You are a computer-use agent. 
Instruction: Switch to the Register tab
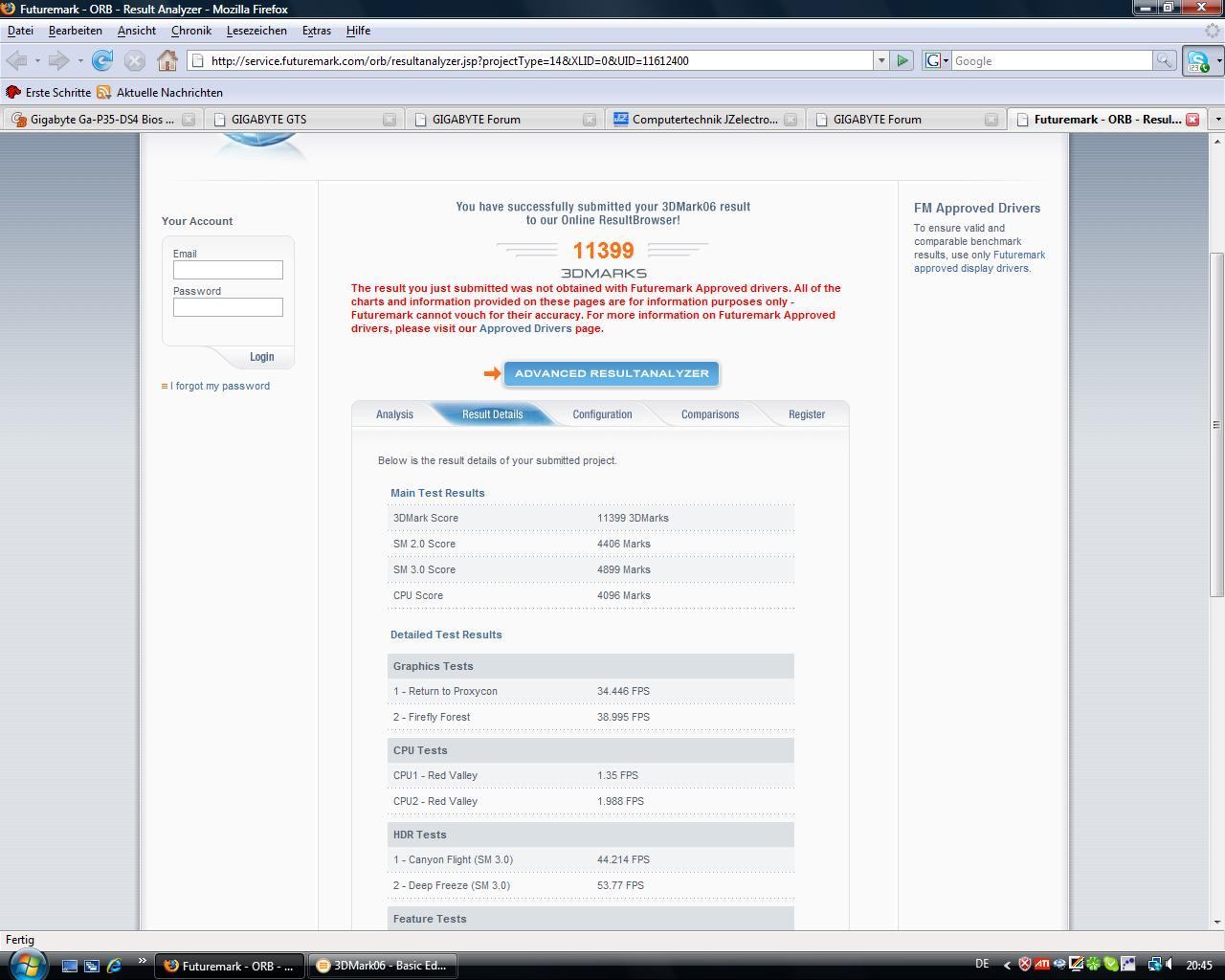pos(807,414)
